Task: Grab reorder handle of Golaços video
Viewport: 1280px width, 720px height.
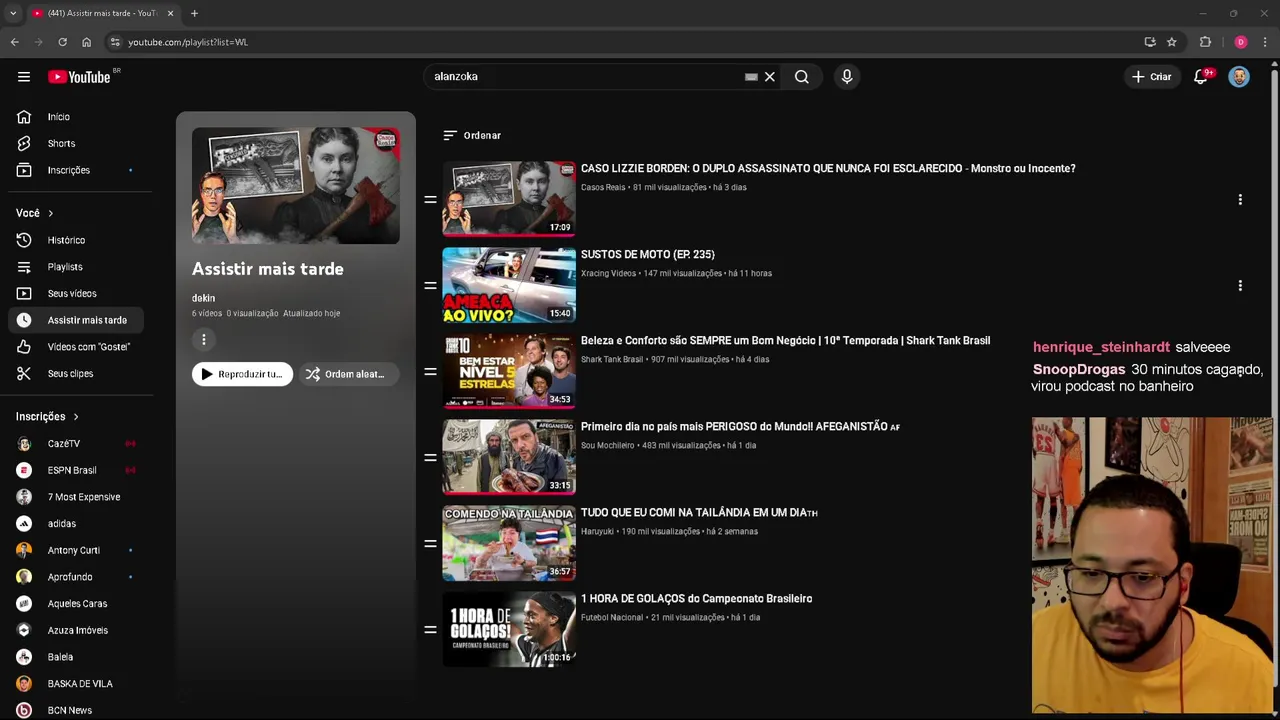Action: [x=430, y=630]
